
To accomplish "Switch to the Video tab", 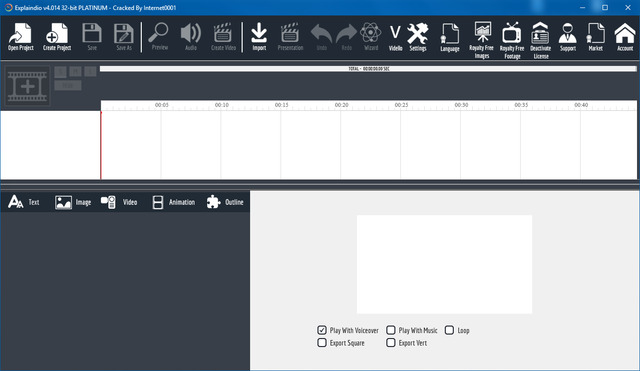I will click(119, 202).
